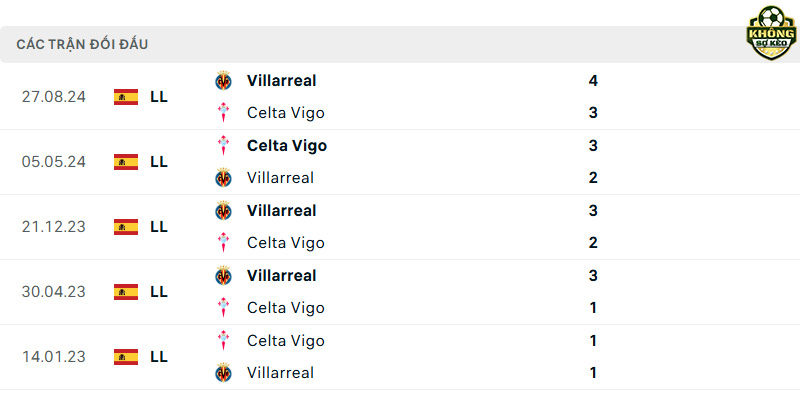Click Spain flag beside 21.12.23 date
Image resolution: width=800 pixels, height=400 pixels.
tap(126, 227)
